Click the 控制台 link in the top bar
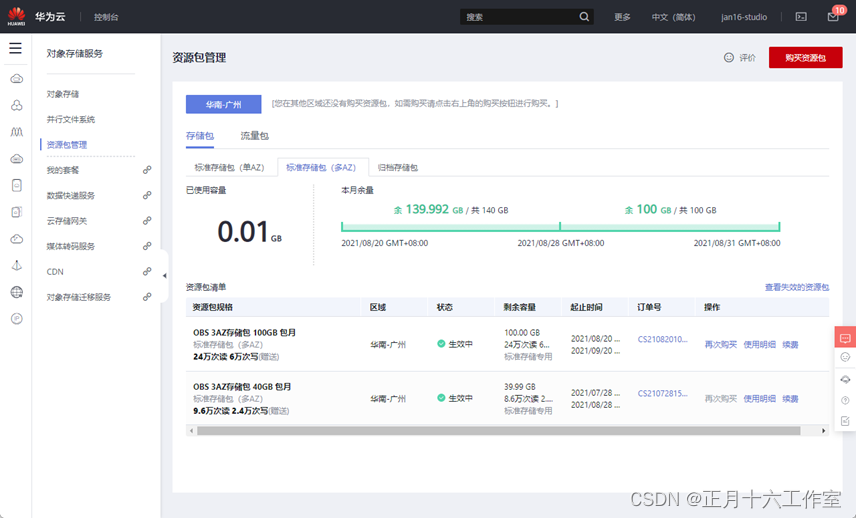Viewport: 856px width, 518px height. click(106, 17)
